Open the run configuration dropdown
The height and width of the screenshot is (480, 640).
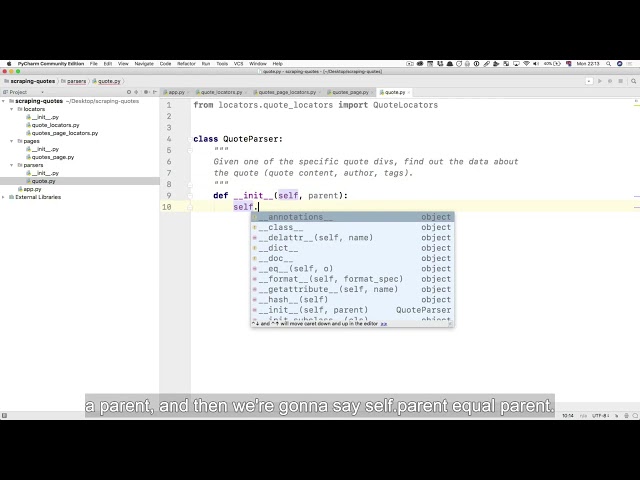tap(589, 81)
